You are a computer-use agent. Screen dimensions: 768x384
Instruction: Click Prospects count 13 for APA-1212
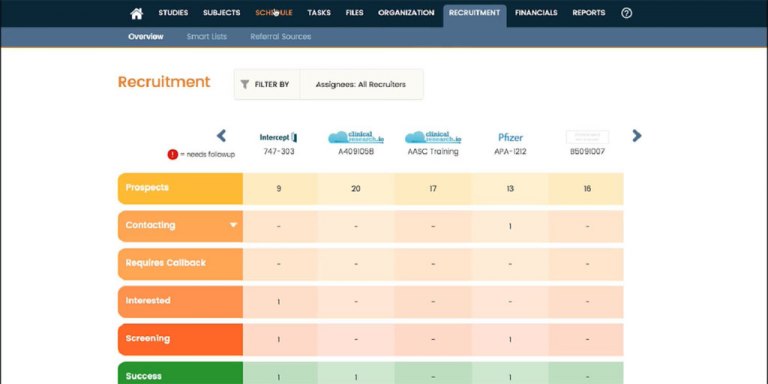click(510, 189)
